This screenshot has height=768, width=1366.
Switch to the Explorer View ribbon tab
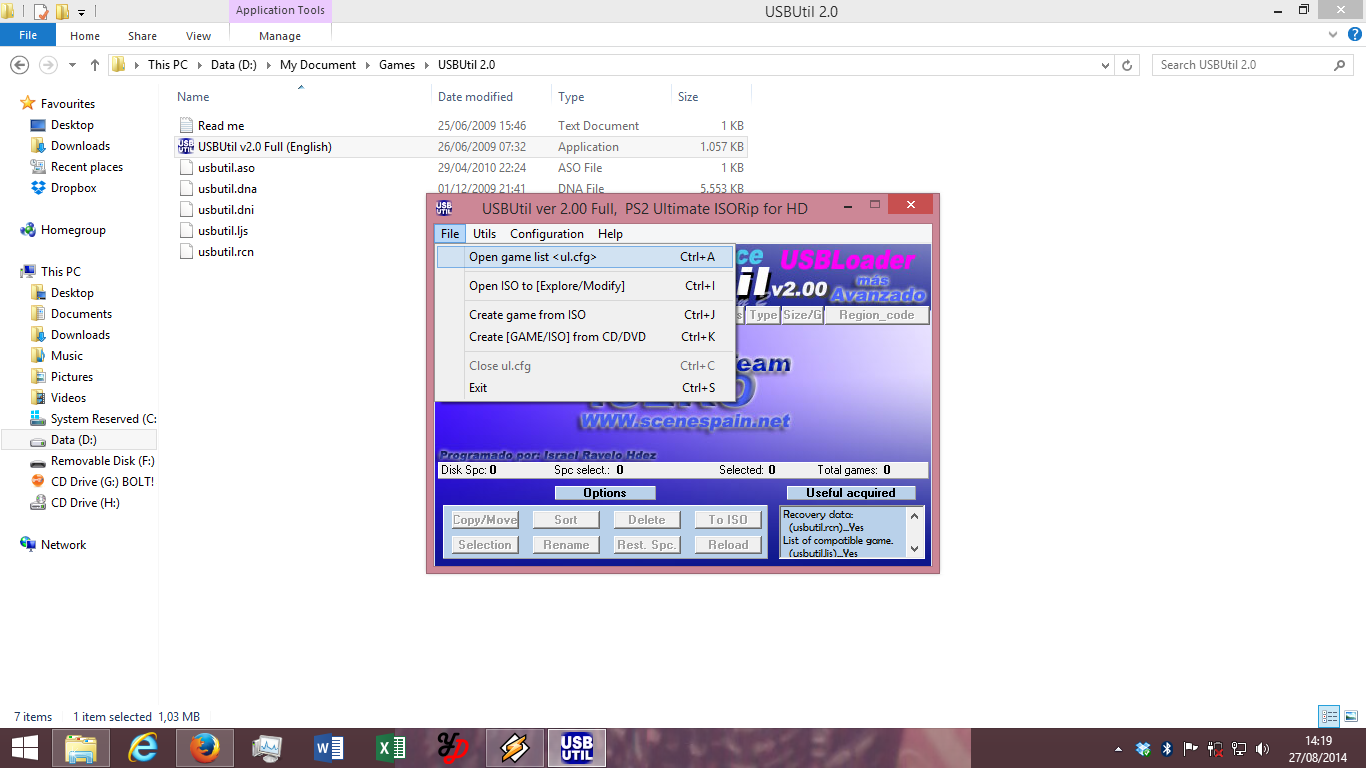[198, 36]
